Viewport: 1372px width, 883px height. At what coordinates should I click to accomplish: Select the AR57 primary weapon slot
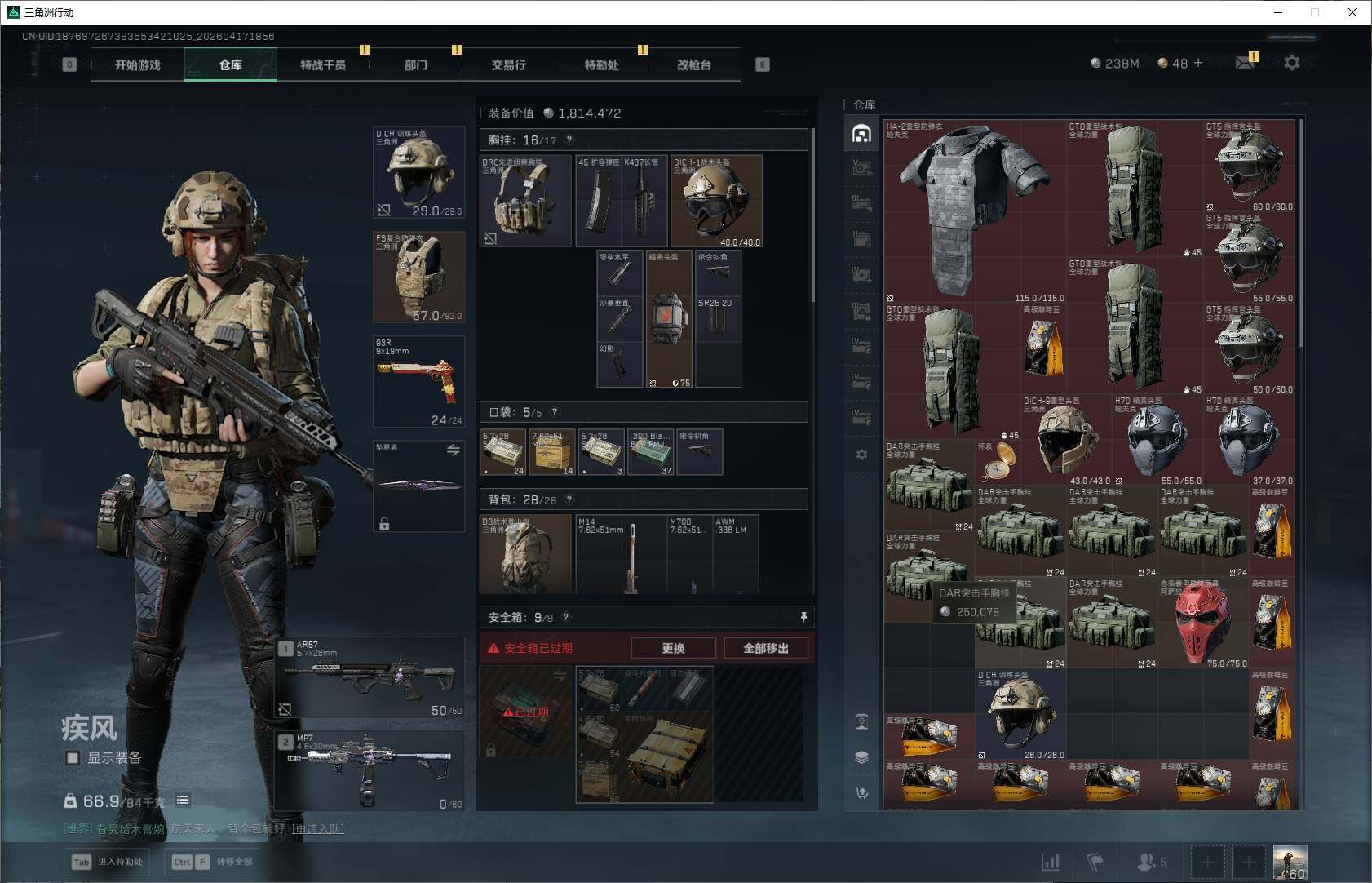(370, 678)
